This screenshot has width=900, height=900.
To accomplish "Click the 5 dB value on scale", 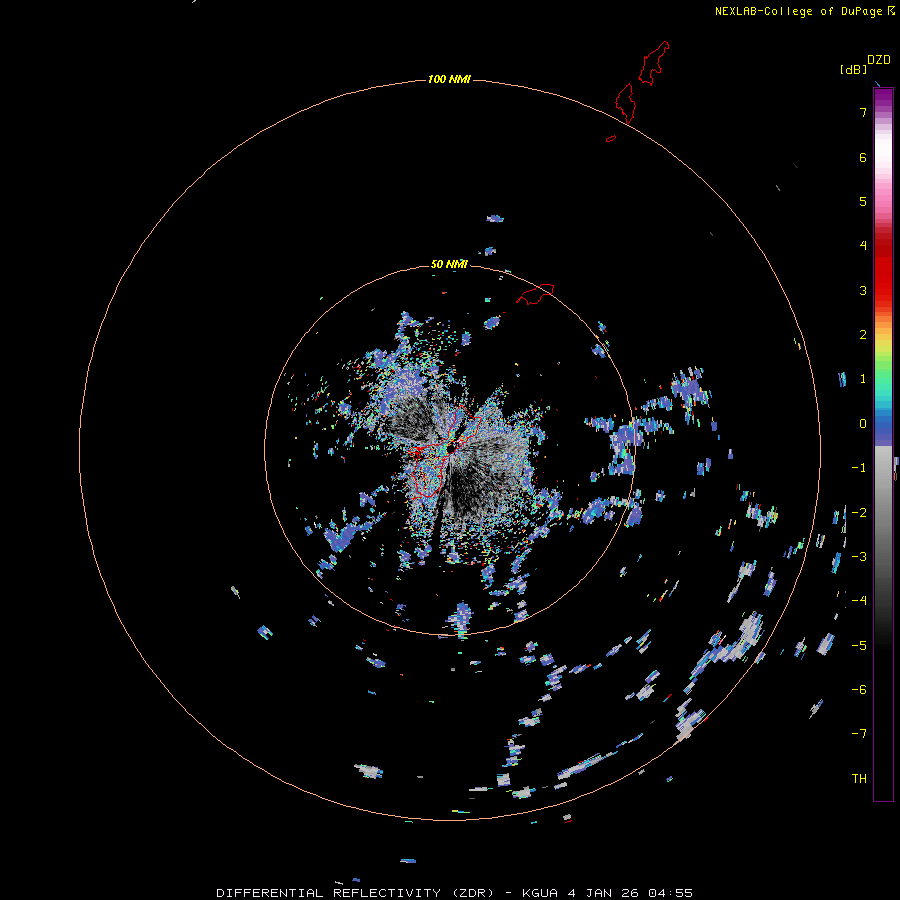I will 863,201.
